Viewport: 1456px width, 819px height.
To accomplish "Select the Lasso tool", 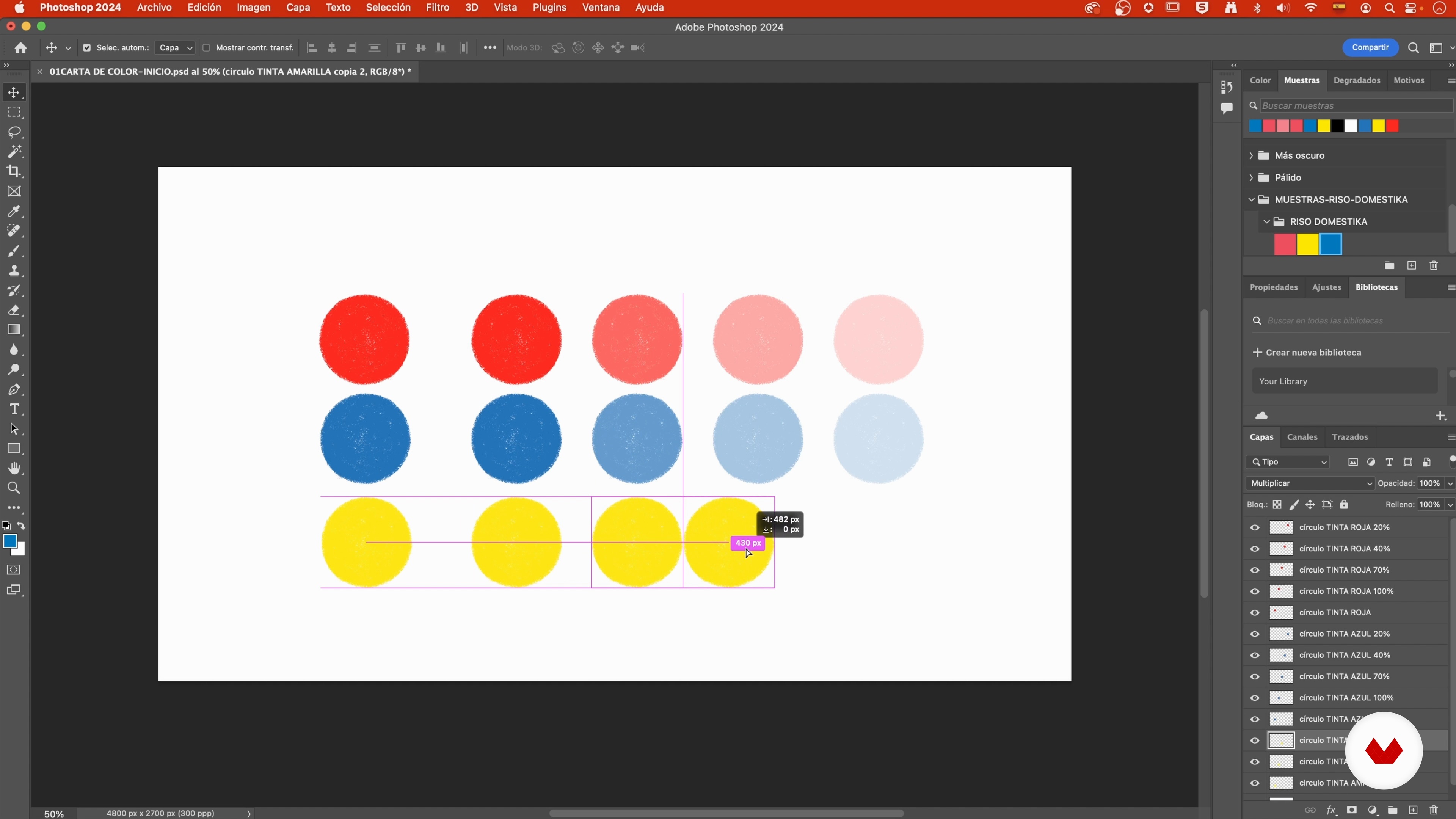I will (14, 132).
